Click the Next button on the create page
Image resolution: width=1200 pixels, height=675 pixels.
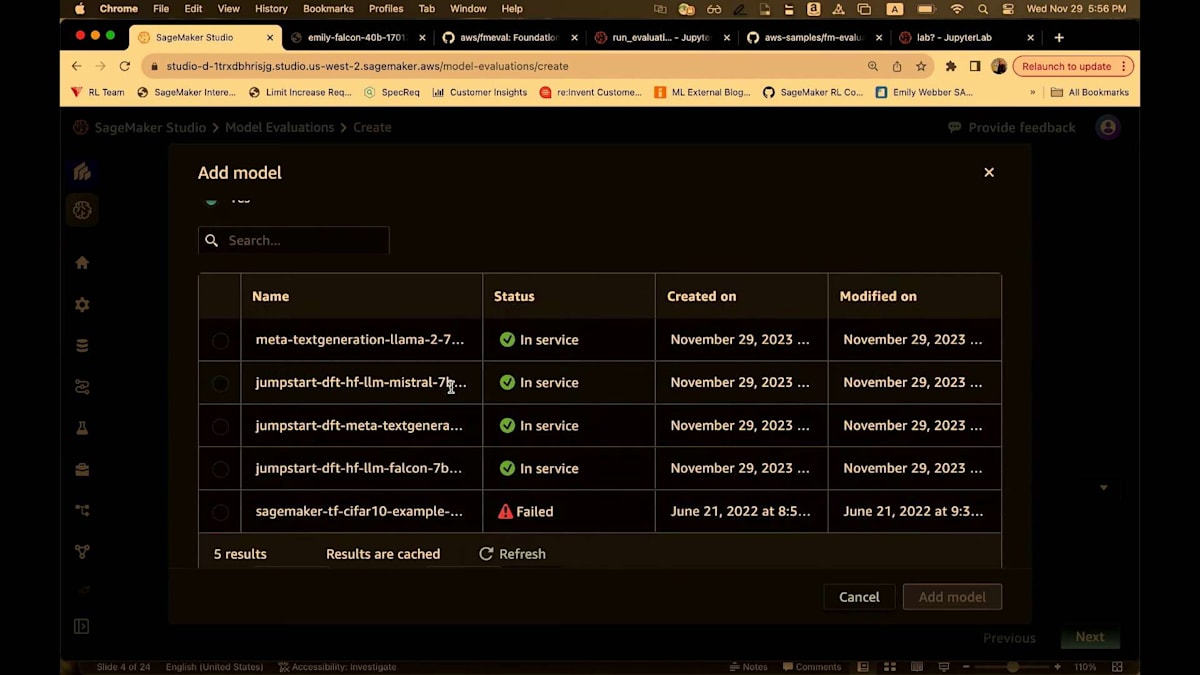[1090, 637]
